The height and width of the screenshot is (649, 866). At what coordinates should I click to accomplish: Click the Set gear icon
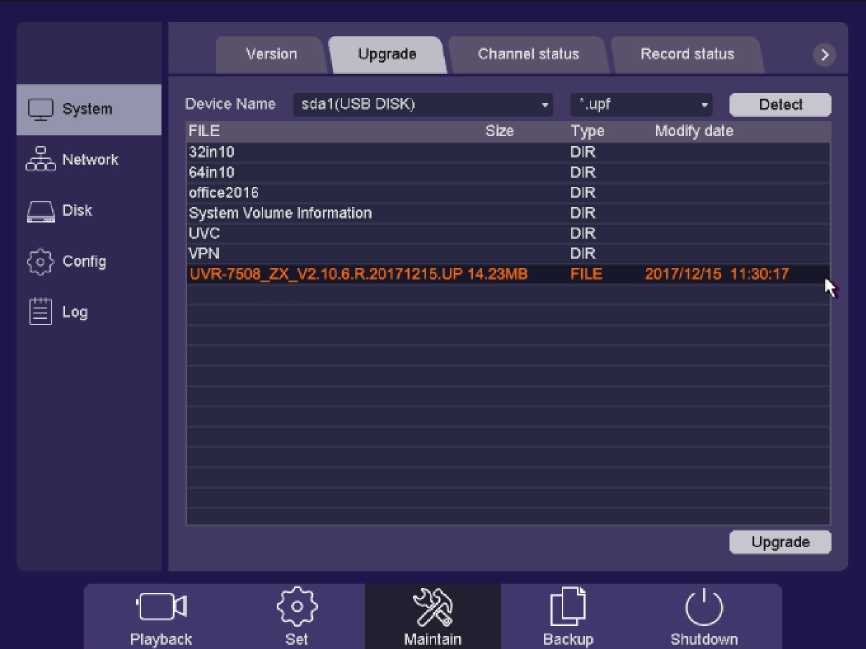(x=297, y=607)
